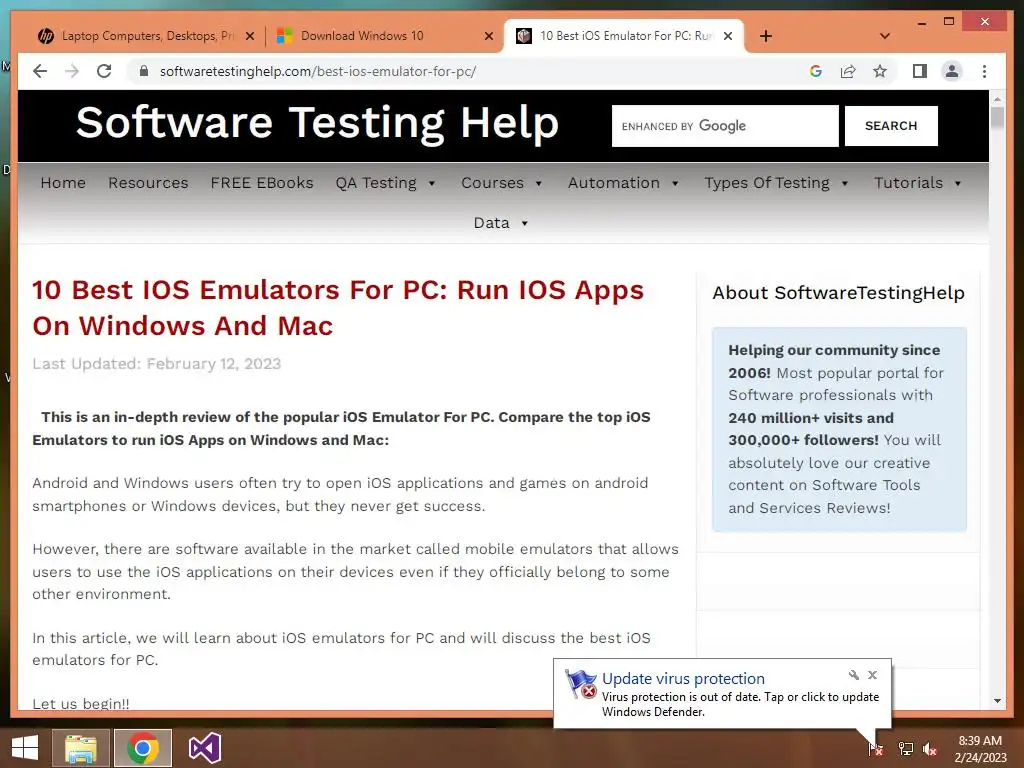
Task: Click the Chrome taskbar icon
Action: click(x=143, y=748)
